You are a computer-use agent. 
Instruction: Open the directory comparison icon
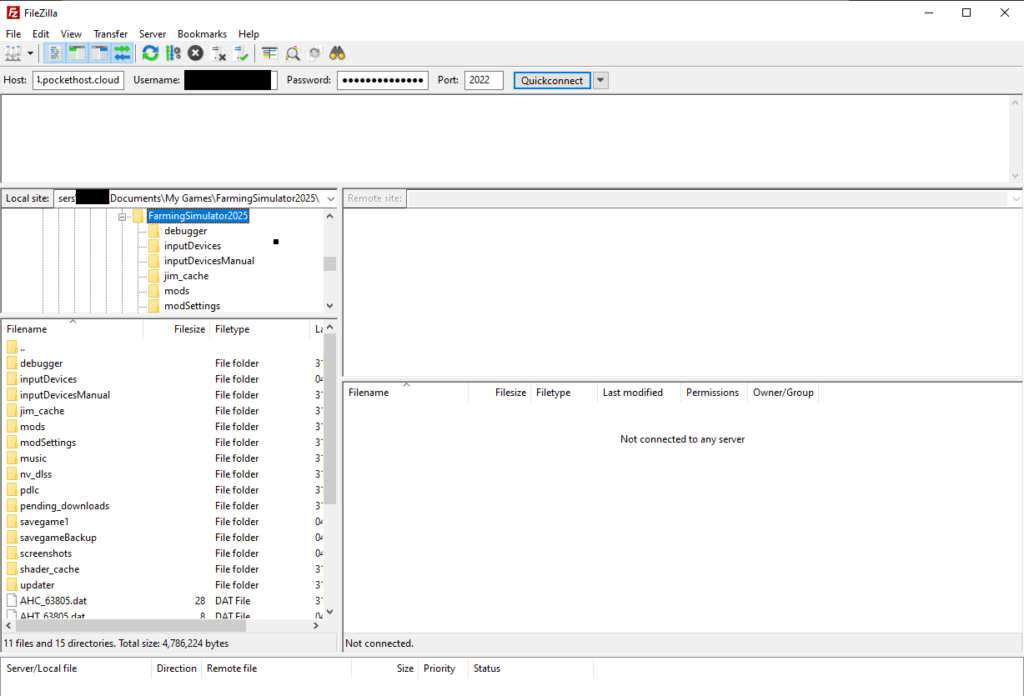(270, 53)
